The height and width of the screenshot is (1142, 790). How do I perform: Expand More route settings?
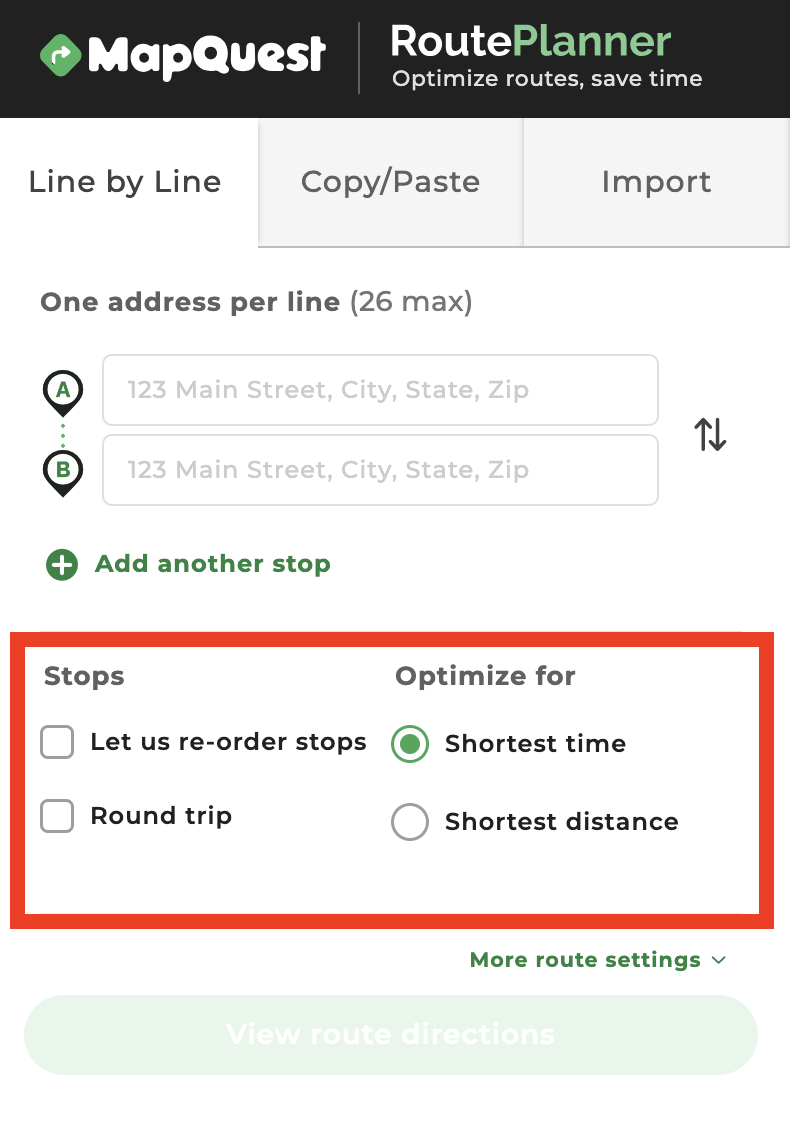(585, 960)
